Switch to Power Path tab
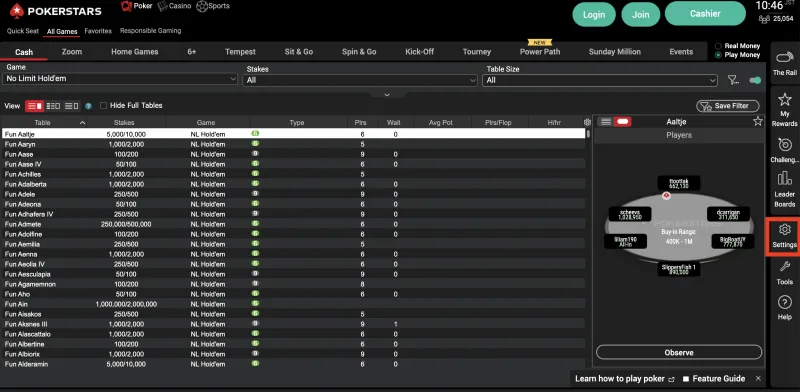The image size is (800, 392). point(540,52)
